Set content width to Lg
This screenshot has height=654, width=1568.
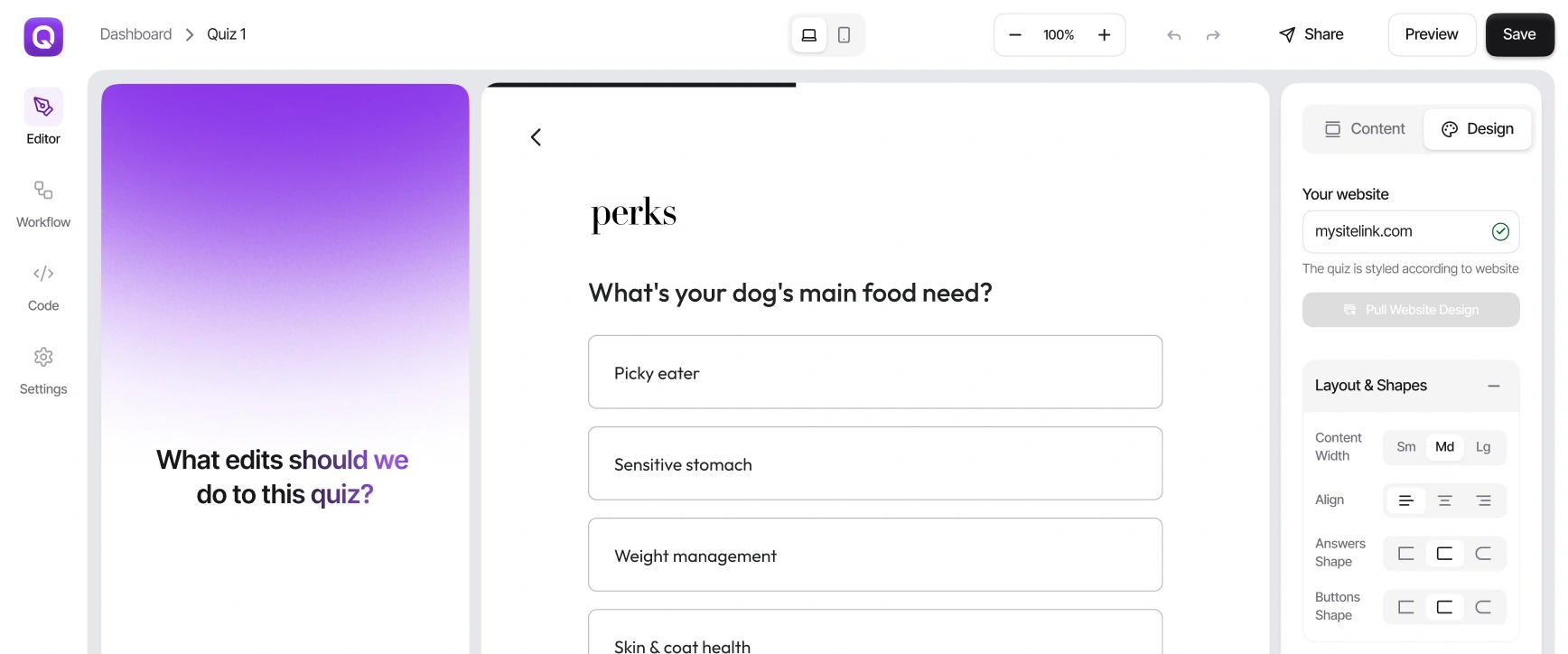click(1483, 447)
